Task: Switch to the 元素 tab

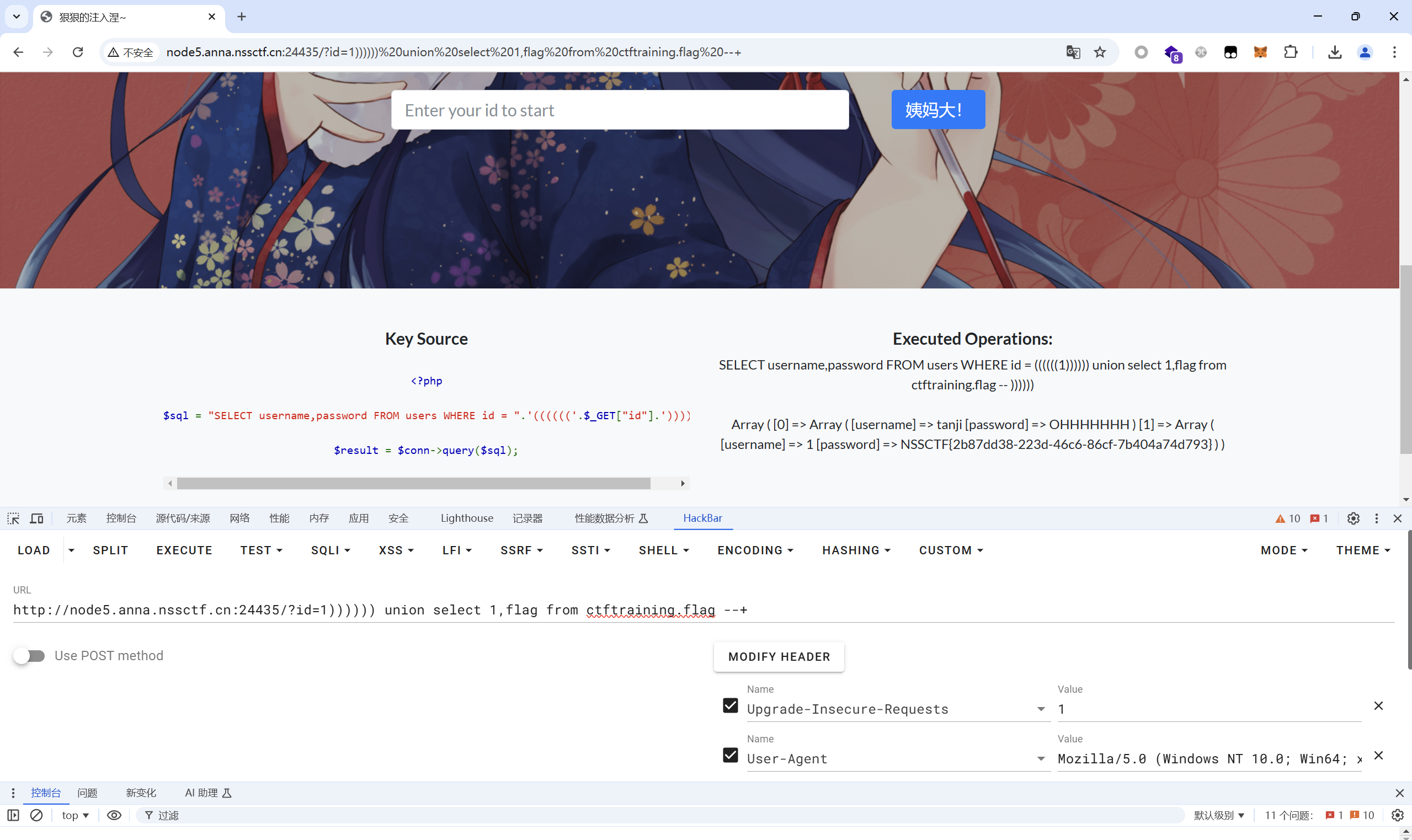Action: (x=77, y=518)
